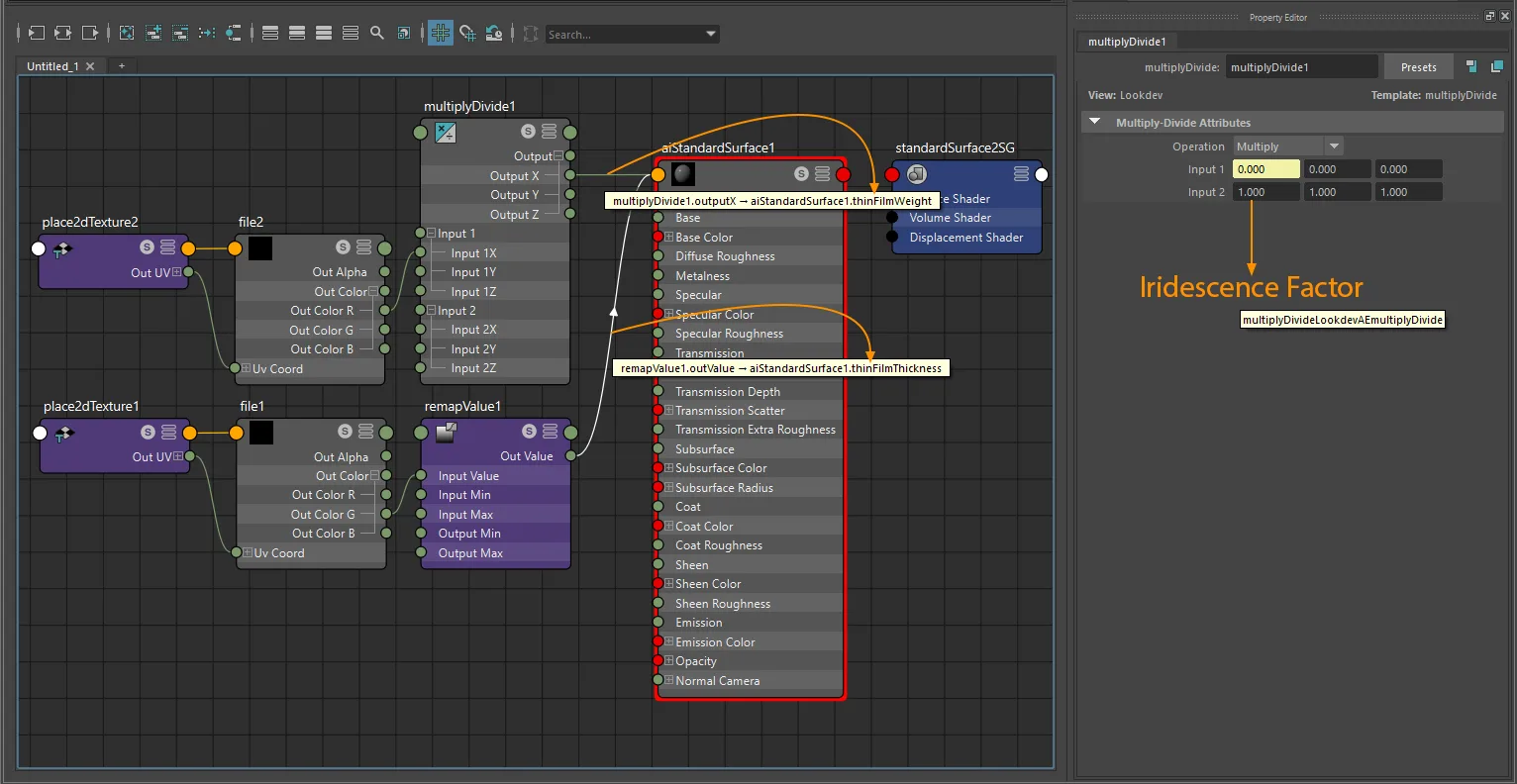Collapse the Multiply-Divide Attributes section
This screenshot has height=784, width=1517.
(1094, 122)
